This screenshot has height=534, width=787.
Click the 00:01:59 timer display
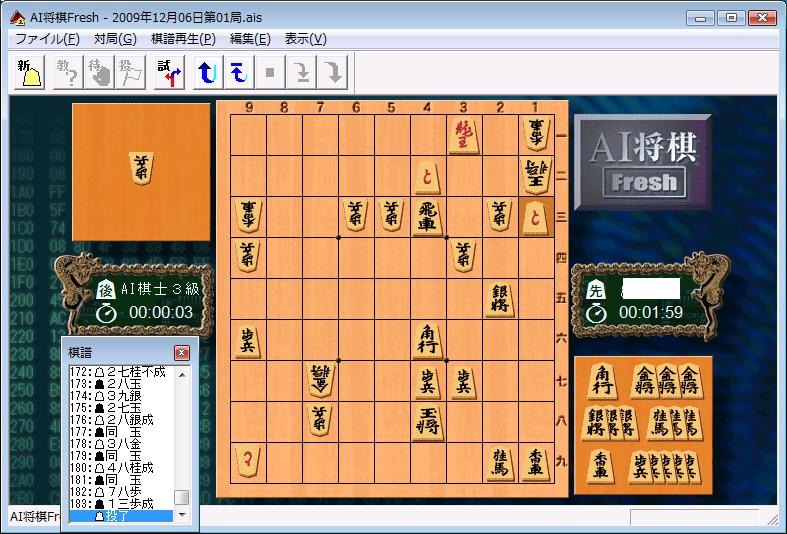tap(650, 313)
